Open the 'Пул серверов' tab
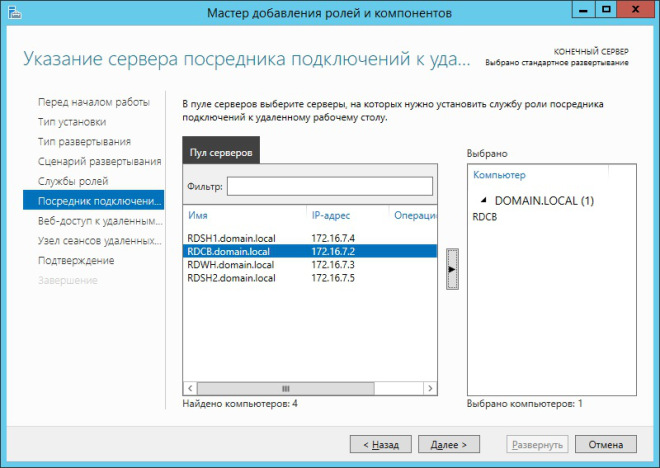The height and width of the screenshot is (468, 660). point(221,152)
